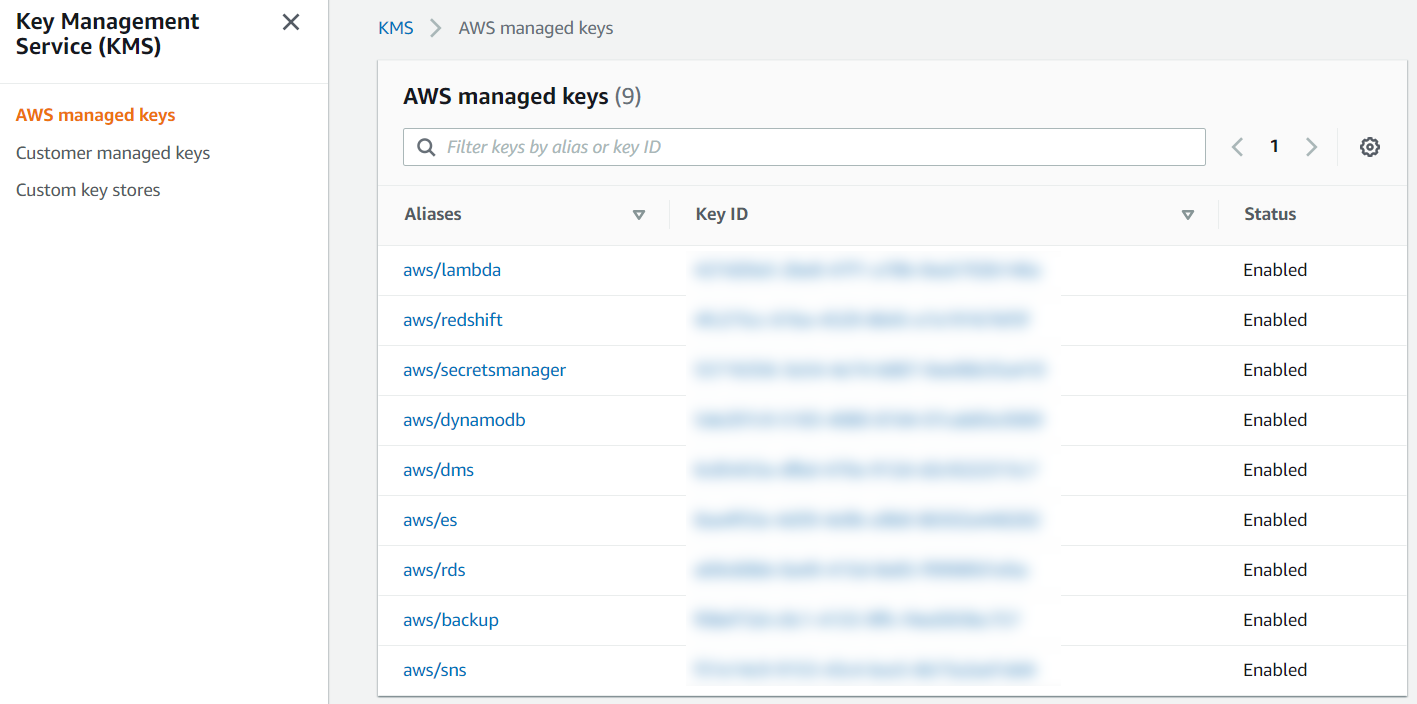This screenshot has width=1417, height=704.
Task: Open the Key ID column filter dropdown
Action: [1188, 214]
